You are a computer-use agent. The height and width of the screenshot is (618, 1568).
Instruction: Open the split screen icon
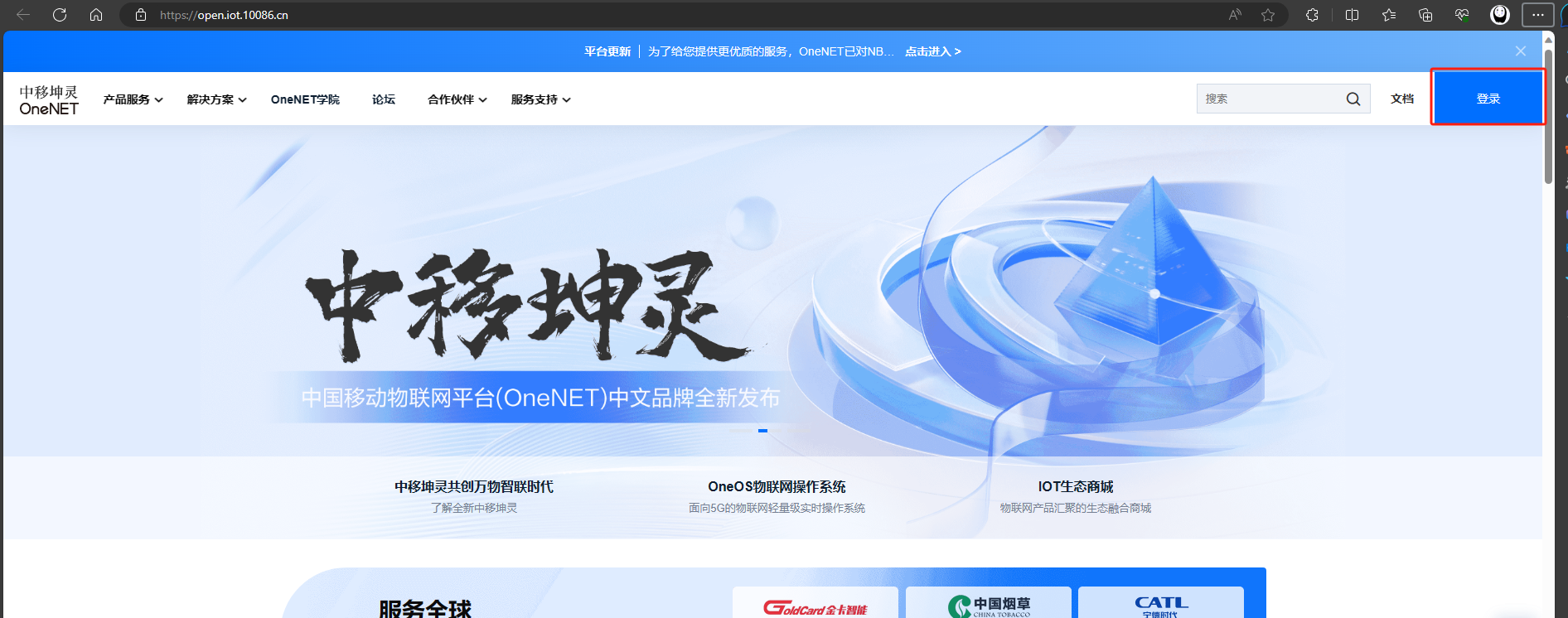(1352, 15)
